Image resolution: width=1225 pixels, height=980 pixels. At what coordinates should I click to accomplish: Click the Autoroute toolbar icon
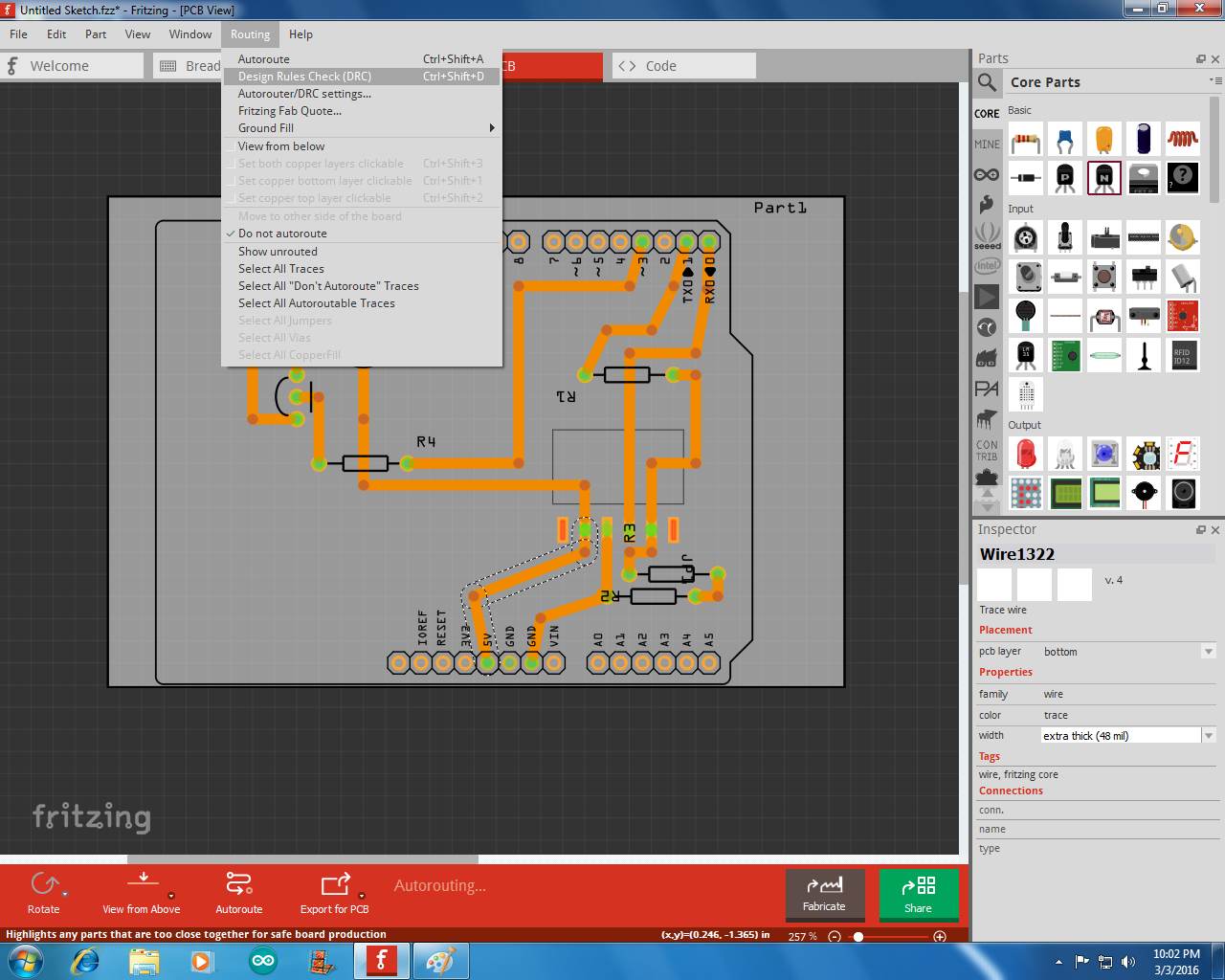[x=238, y=892]
